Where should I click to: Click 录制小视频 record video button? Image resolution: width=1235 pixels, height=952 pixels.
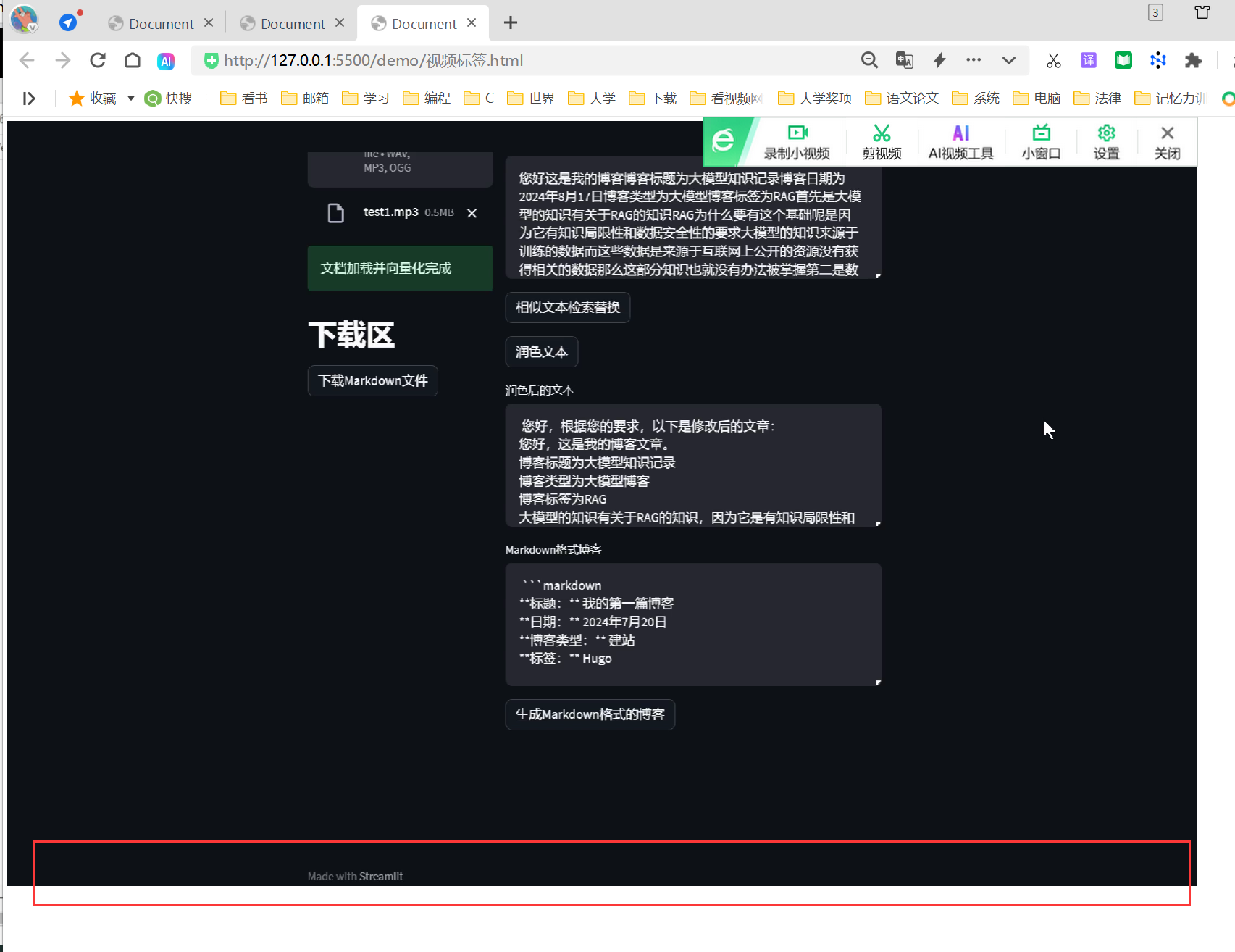click(x=797, y=142)
